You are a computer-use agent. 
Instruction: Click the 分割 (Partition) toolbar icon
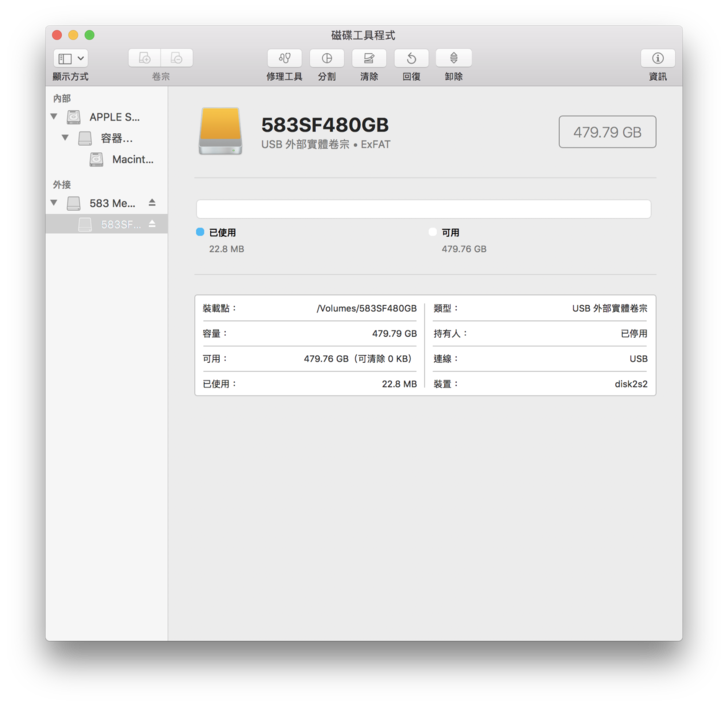pyautogui.click(x=326, y=59)
